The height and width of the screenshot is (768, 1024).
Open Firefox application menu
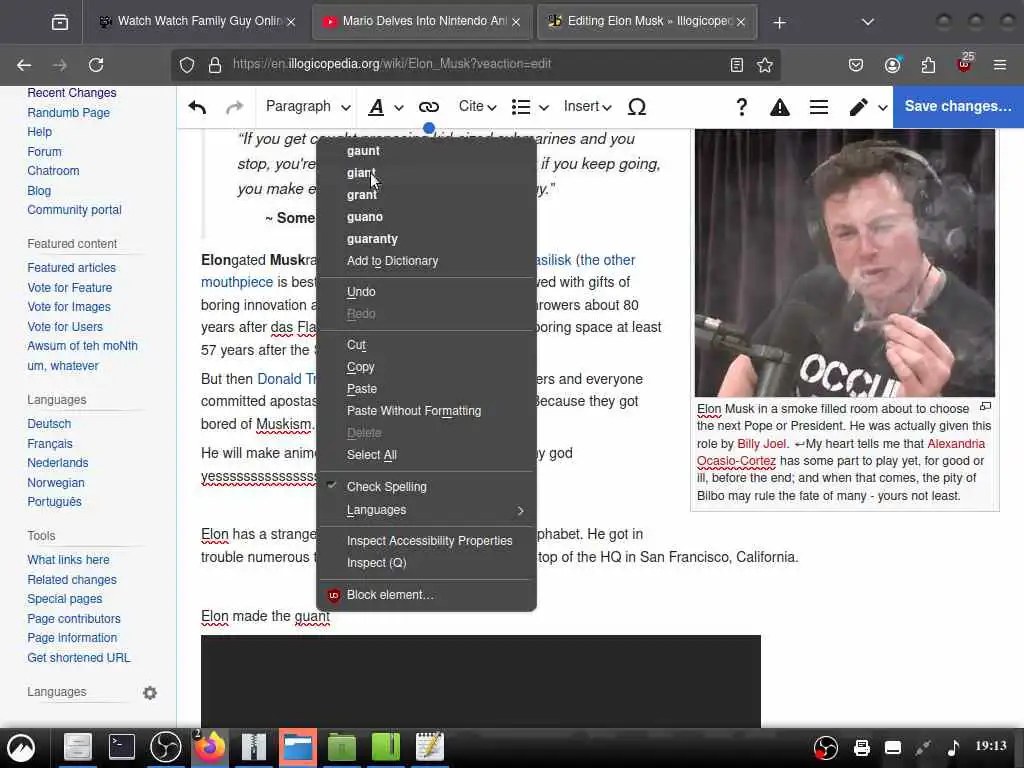tap(1000, 65)
